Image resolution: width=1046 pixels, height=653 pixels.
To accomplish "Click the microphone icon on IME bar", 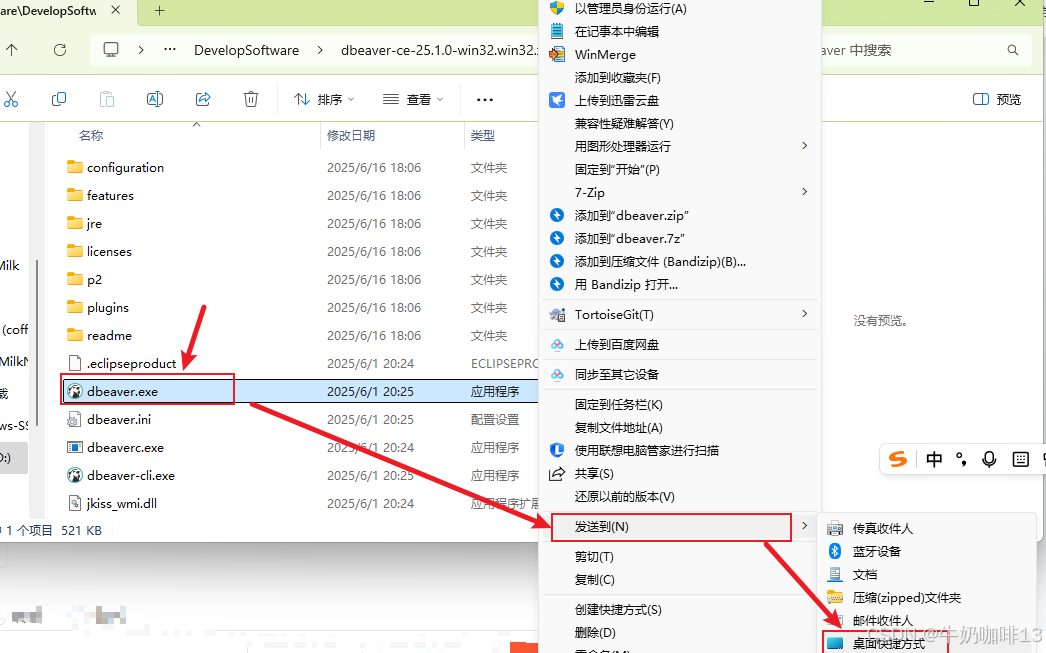I will tap(989, 459).
